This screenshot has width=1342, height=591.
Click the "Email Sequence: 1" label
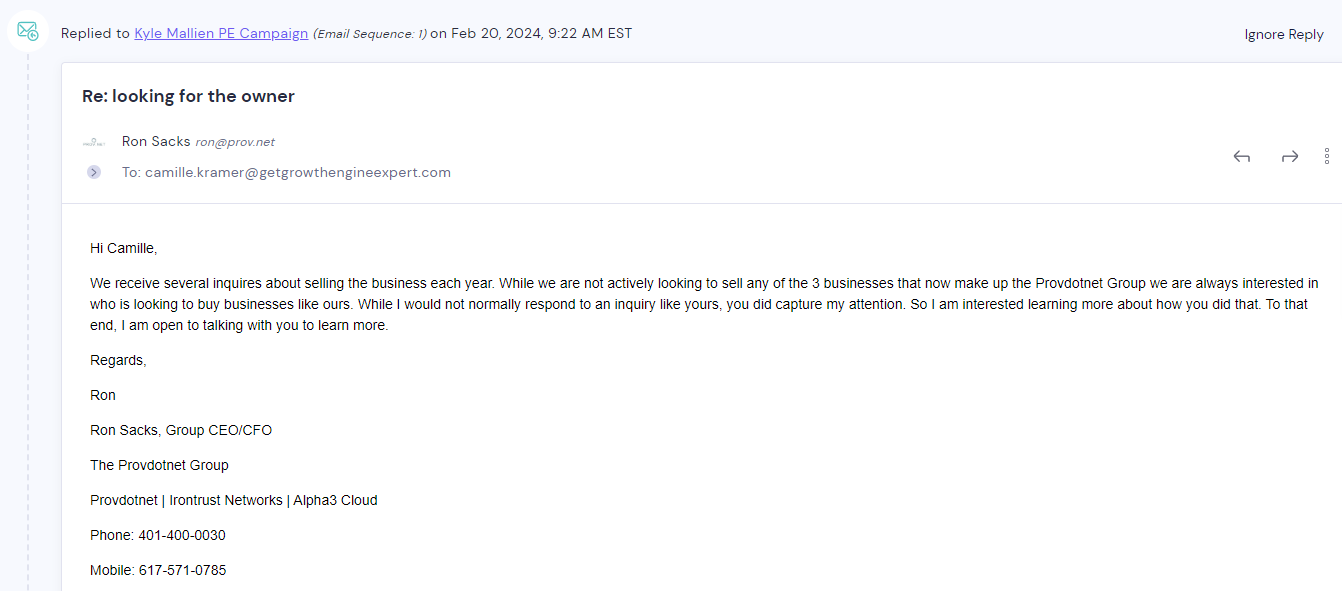[x=370, y=34]
